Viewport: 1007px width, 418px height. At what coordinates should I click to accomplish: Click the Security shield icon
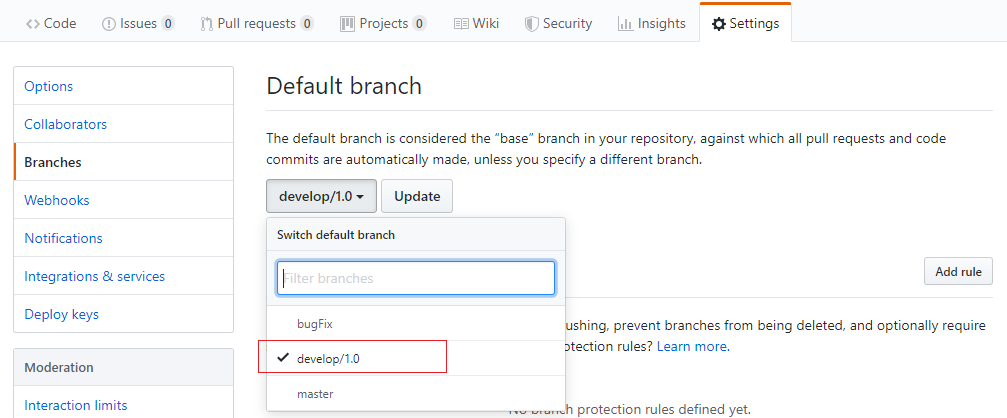tap(532, 23)
